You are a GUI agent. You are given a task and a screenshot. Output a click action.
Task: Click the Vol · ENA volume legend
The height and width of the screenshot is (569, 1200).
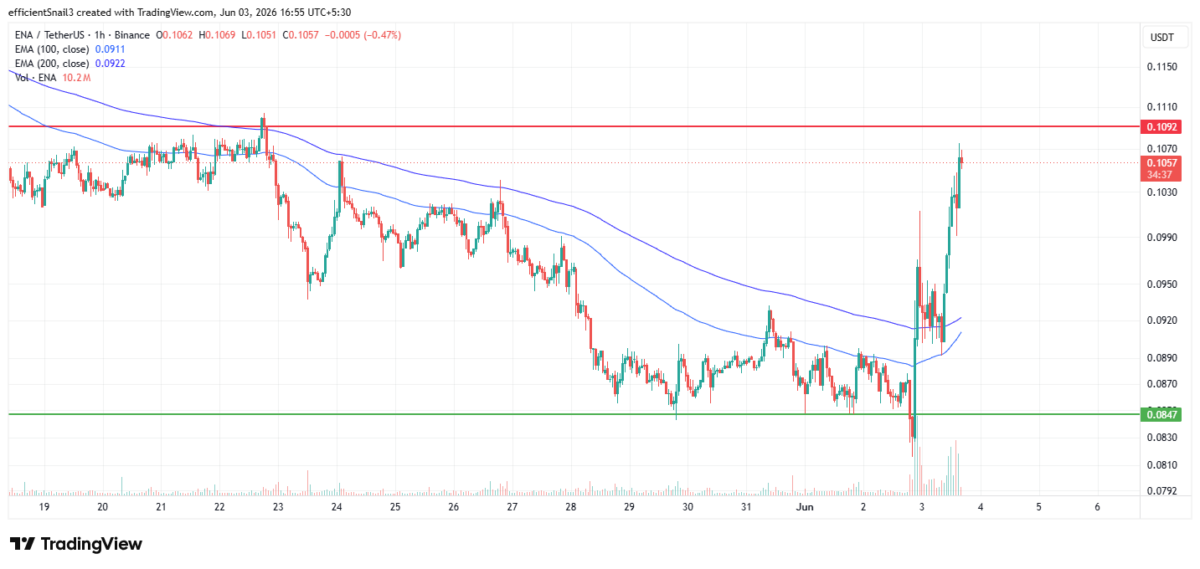[37, 77]
